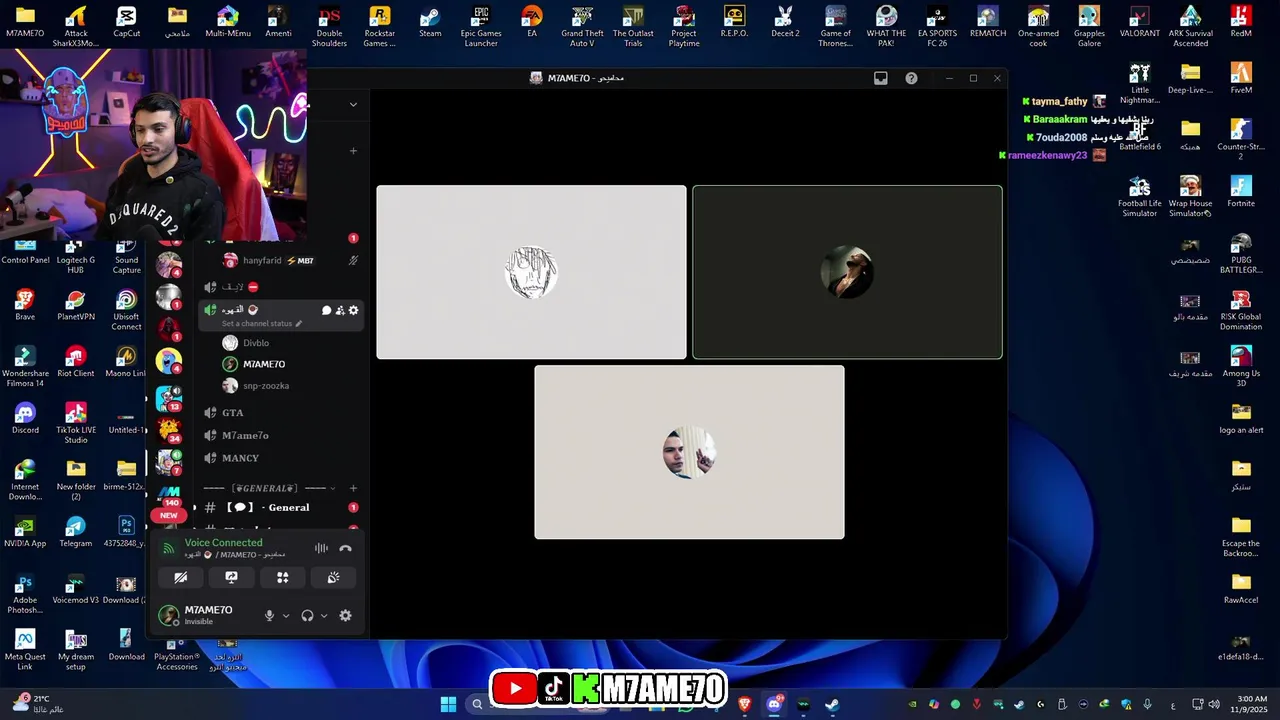
Task: Open the NVIDIA App desktop icon
Action: [25, 533]
